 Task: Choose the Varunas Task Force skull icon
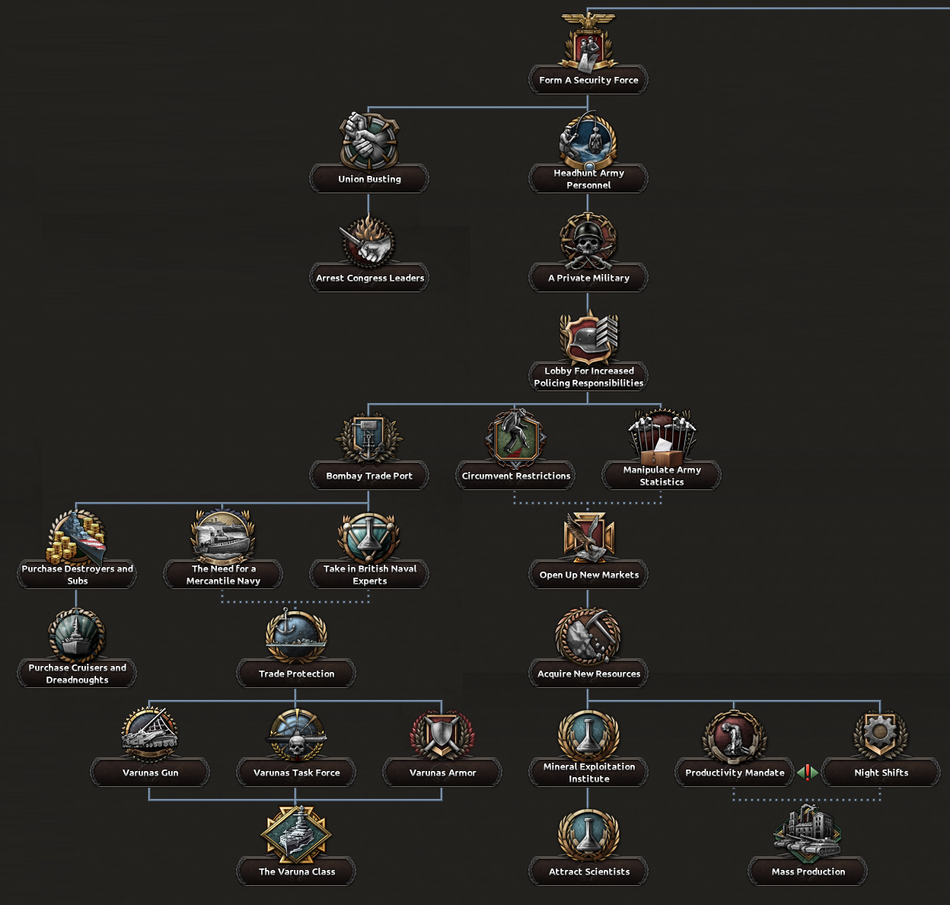click(296, 734)
